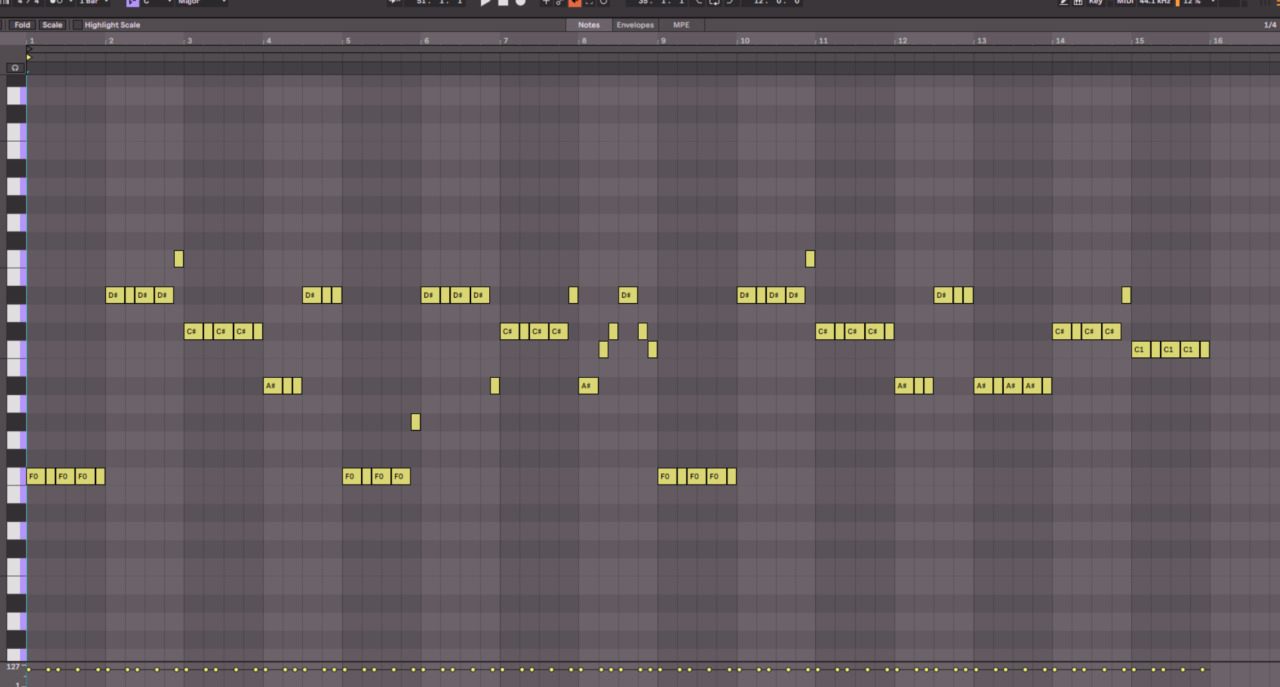Select the first D# note at bar 10

tap(746, 295)
